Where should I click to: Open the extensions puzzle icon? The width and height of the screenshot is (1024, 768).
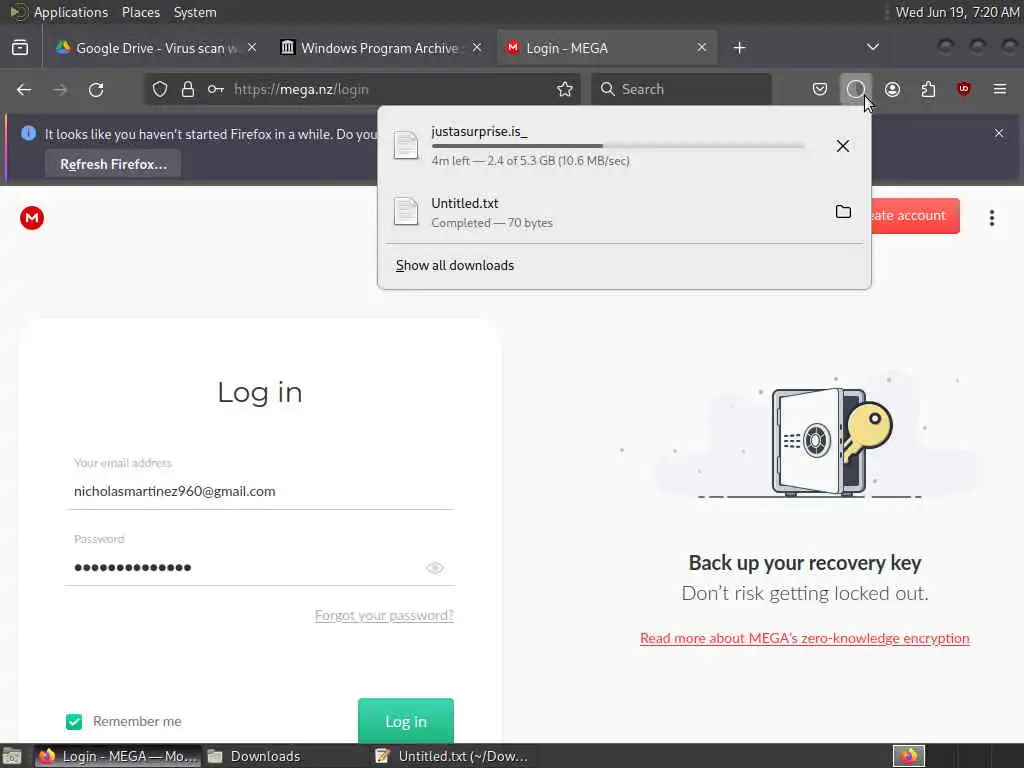point(928,89)
